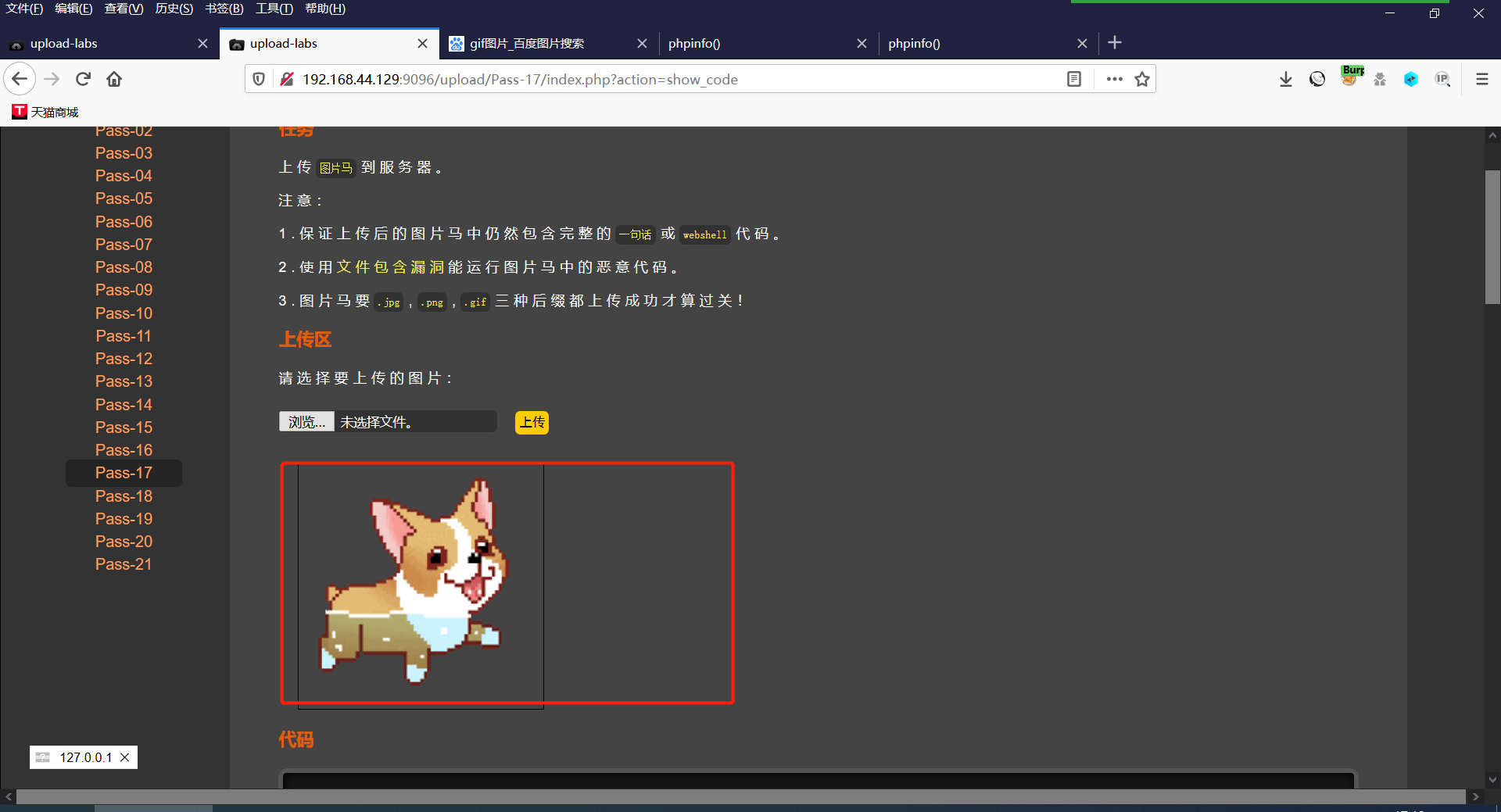Image resolution: width=1501 pixels, height=812 pixels.
Task: Close the first phpinfo() tab
Action: (862, 44)
